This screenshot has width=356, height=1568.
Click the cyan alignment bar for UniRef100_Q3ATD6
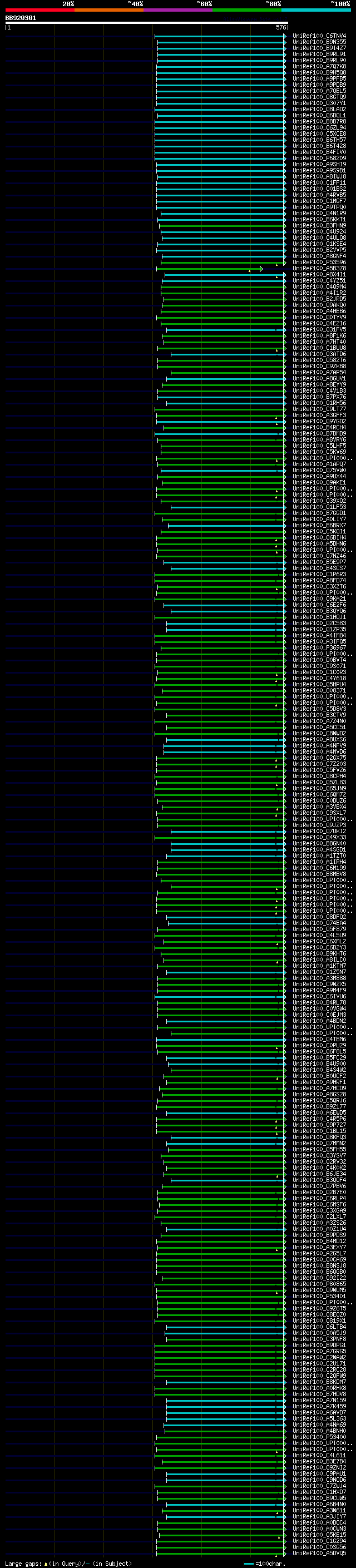tap(228, 355)
